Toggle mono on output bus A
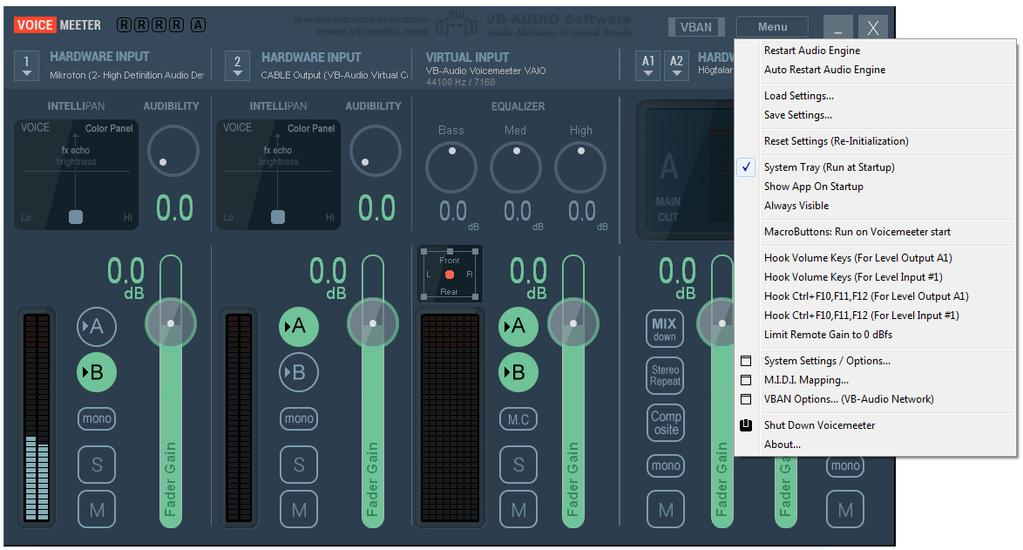The height and width of the screenshot is (550, 1023). 665,465
